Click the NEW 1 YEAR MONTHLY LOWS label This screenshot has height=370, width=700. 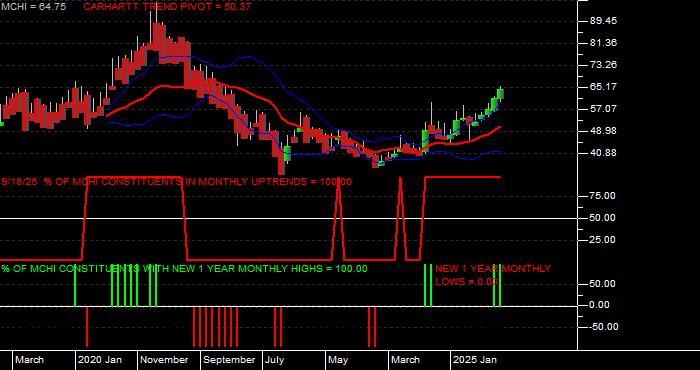click(493, 275)
